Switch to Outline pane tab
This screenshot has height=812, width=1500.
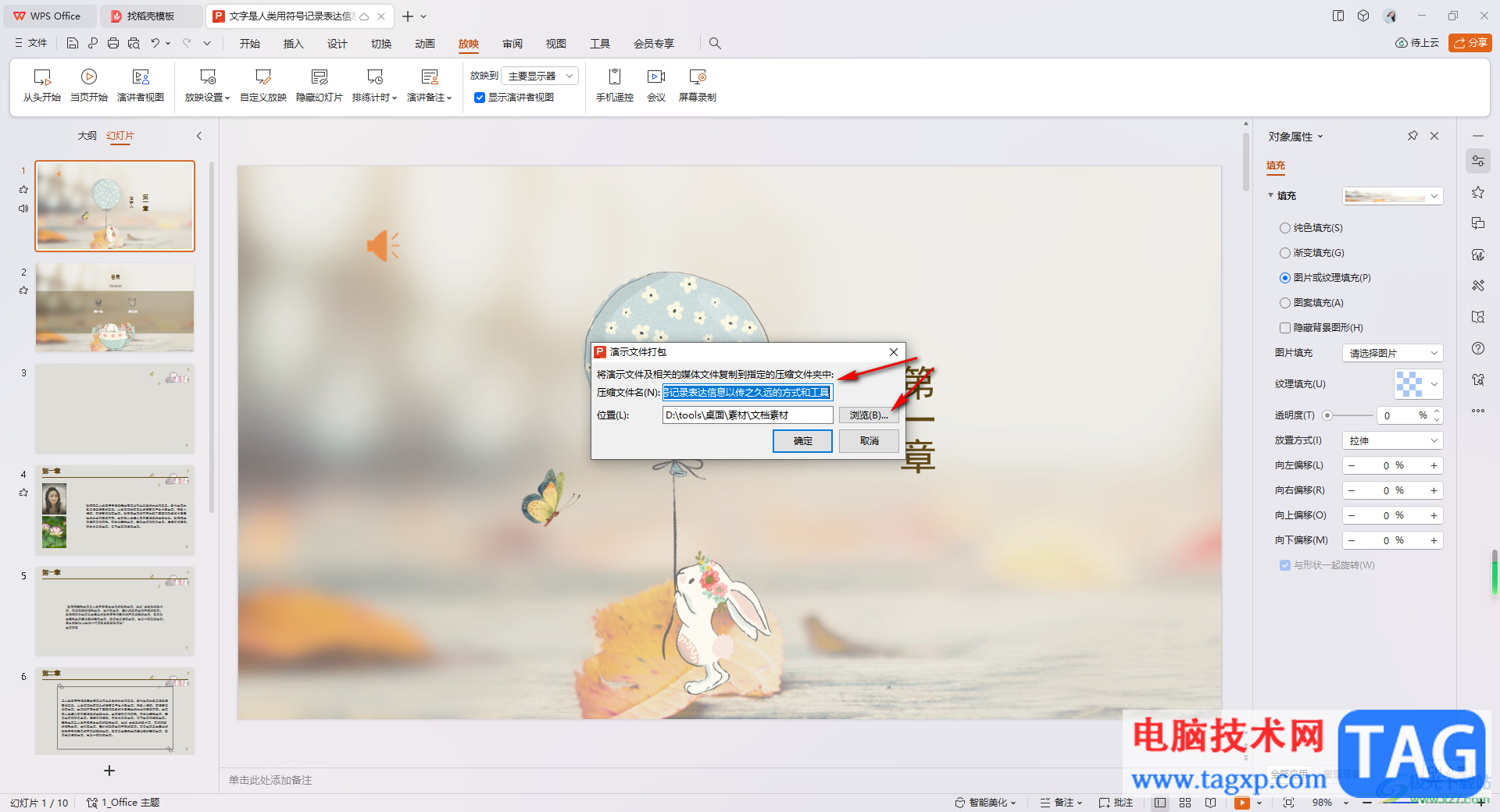87,136
